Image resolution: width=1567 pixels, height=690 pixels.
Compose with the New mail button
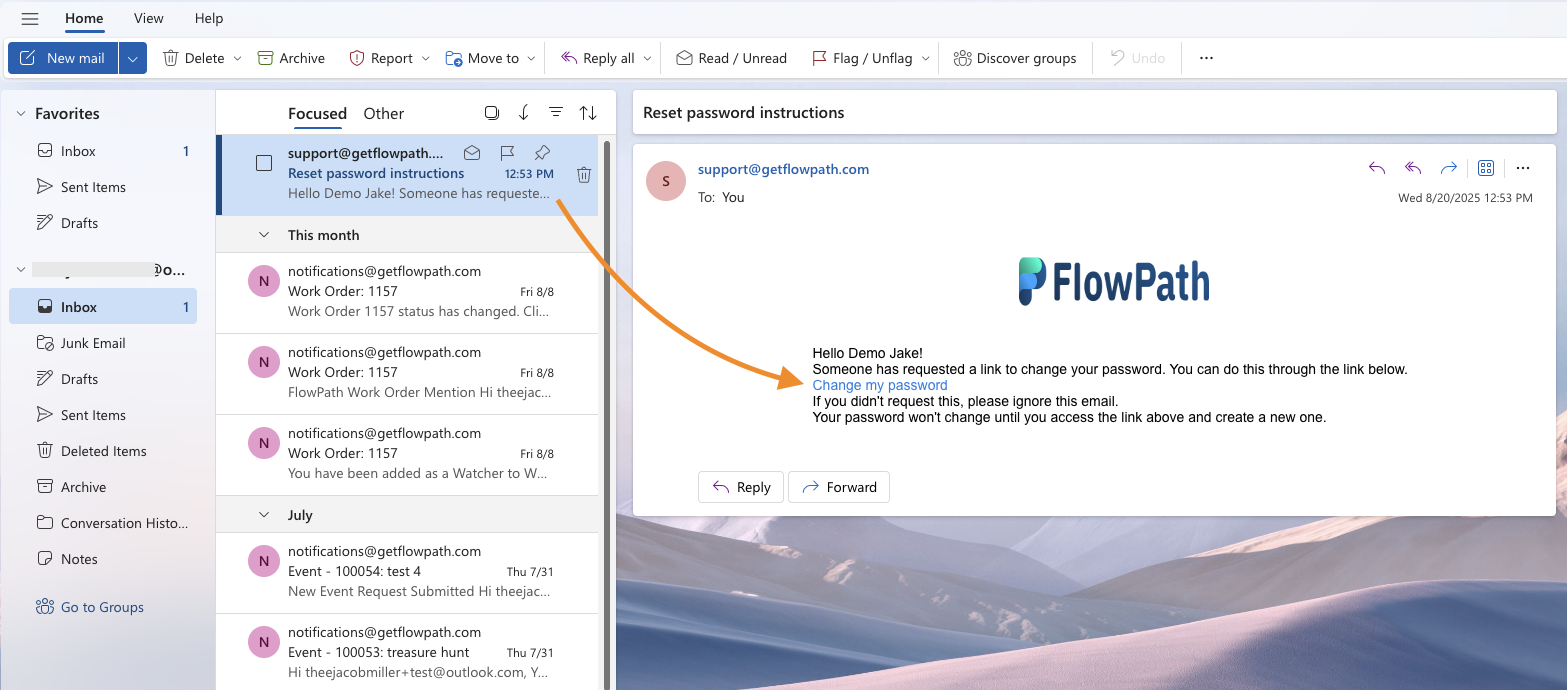point(63,58)
